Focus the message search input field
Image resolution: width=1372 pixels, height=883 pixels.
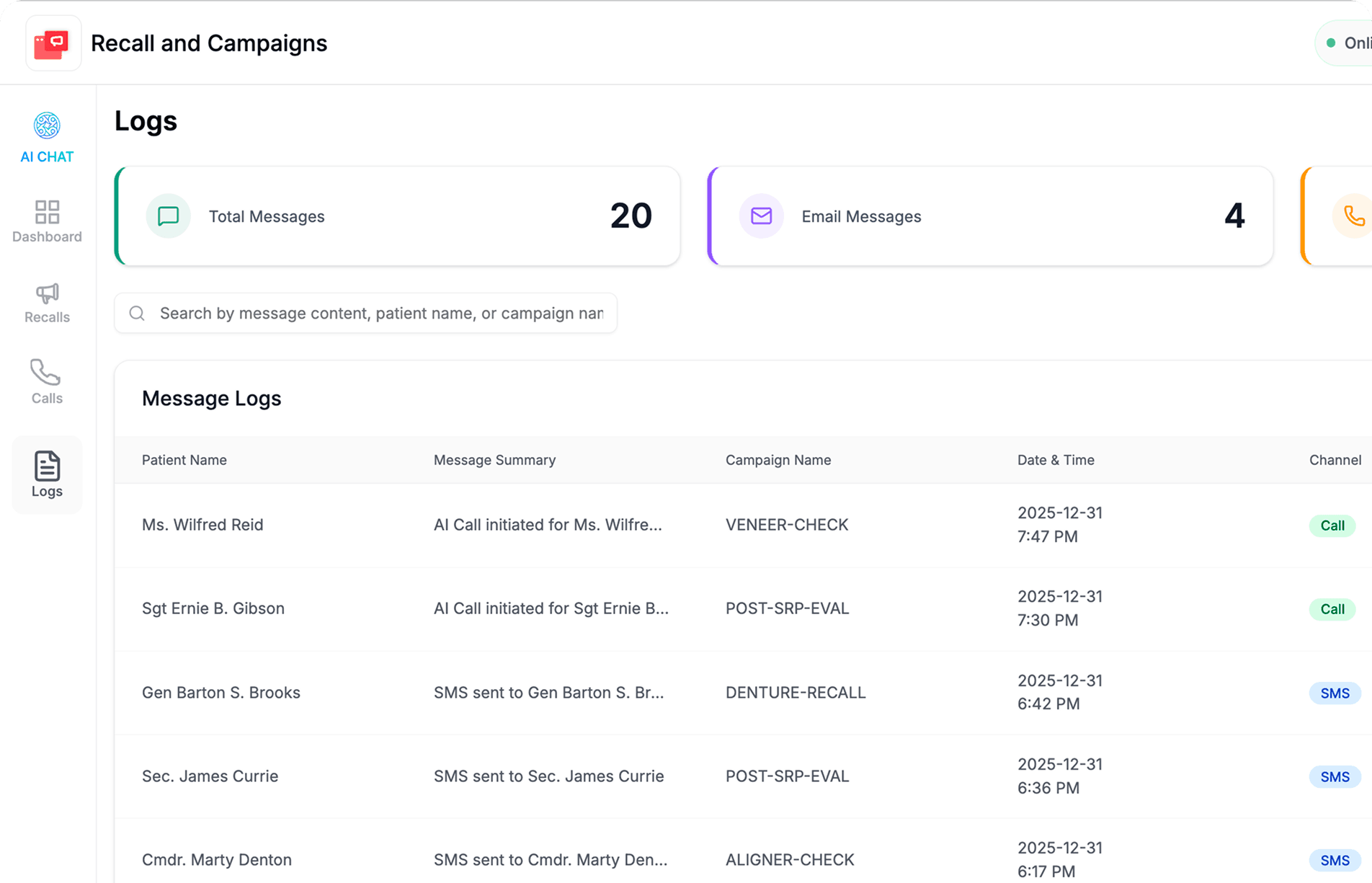click(380, 314)
